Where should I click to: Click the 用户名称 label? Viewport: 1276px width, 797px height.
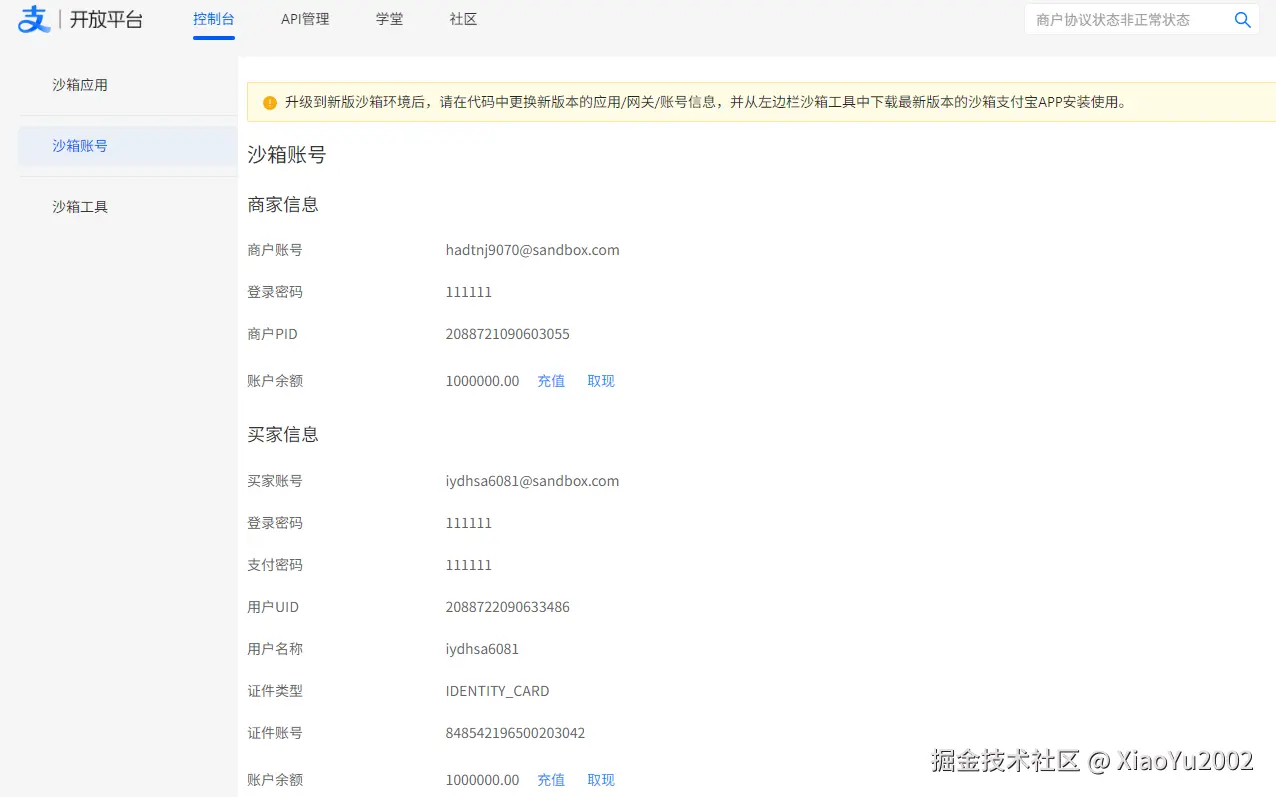(275, 649)
